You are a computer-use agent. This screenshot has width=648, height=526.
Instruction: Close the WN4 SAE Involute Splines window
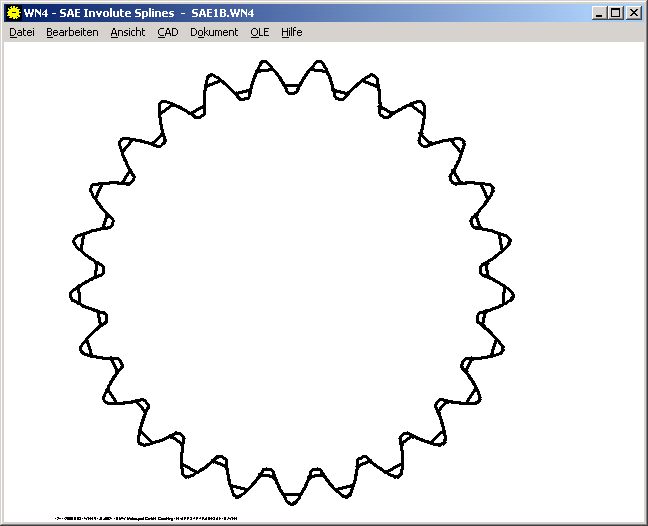pyautogui.click(x=633, y=13)
